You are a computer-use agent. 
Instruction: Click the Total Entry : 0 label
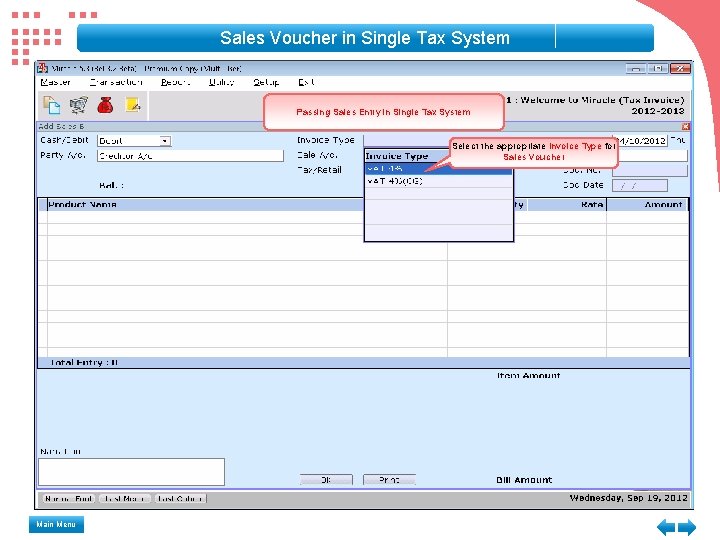[84, 362]
